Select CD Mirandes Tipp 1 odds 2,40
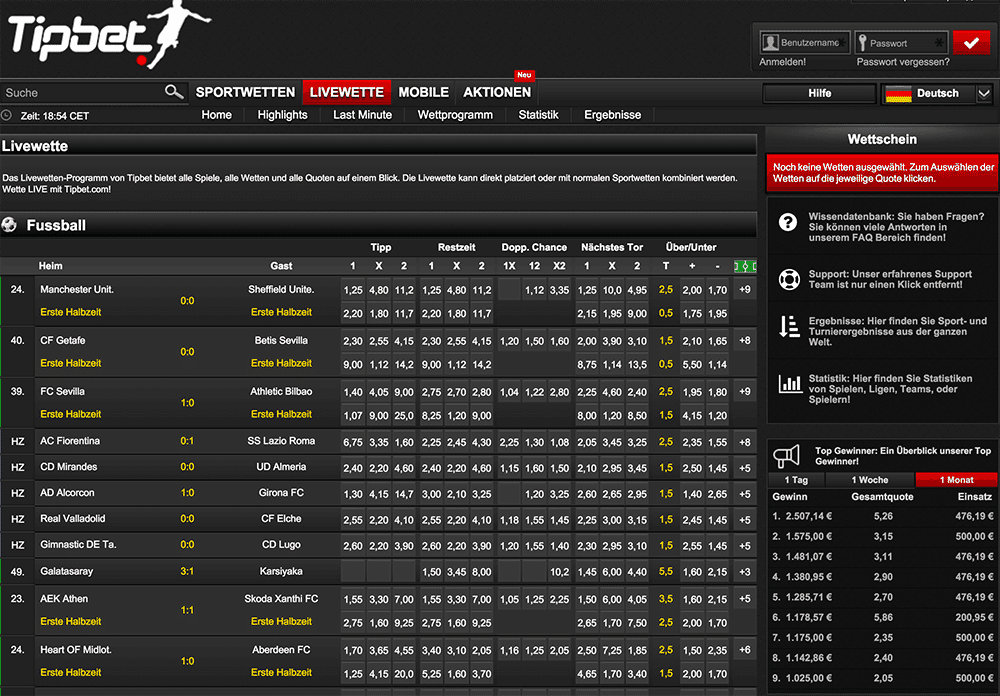1000x696 pixels. coord(353,468)
